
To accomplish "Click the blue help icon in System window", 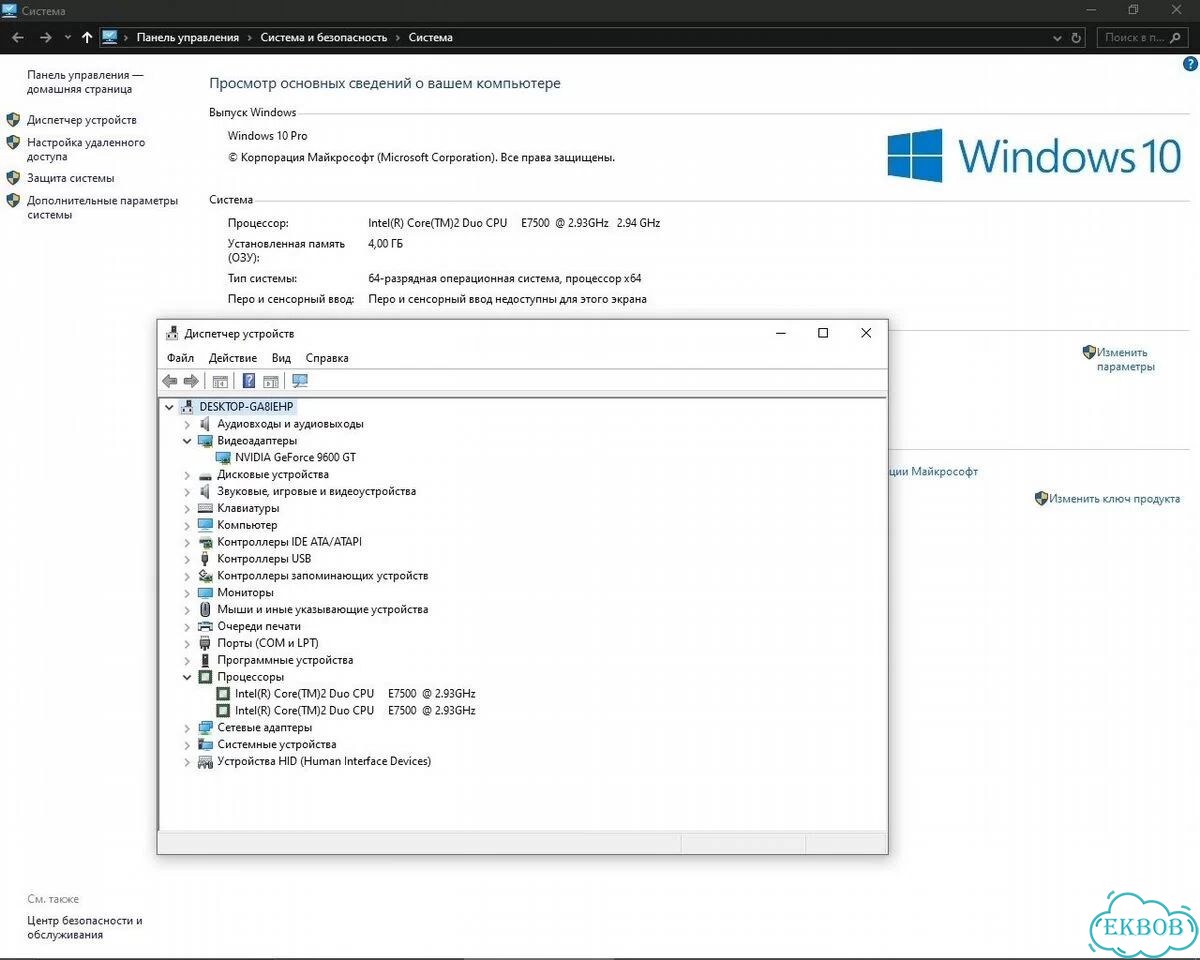I will pyautogui.click(x=1190, y=64).
